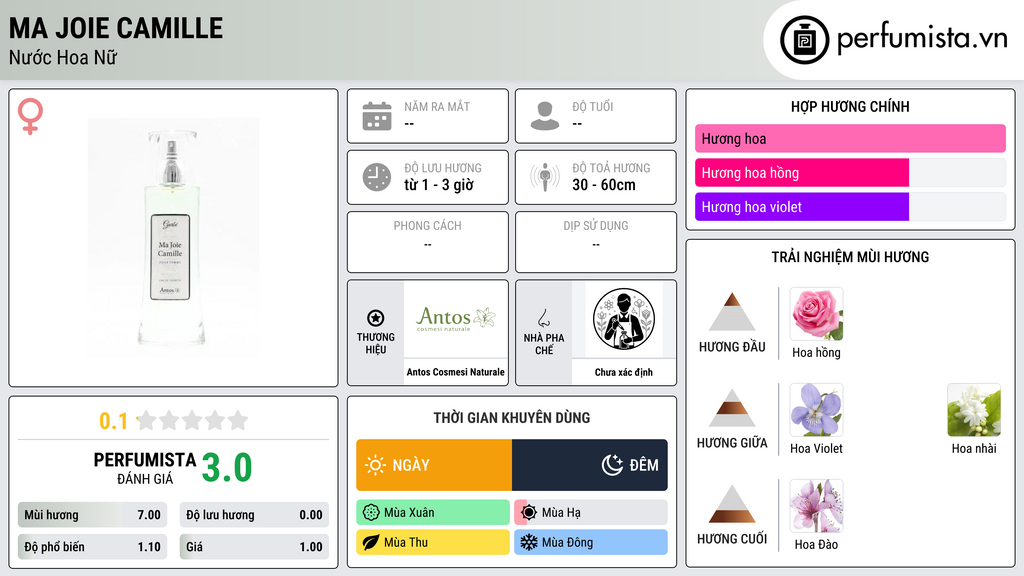Click the sun icon in Ngày bar
Viewport: 1024px width, 576px height.
(375, 465)
